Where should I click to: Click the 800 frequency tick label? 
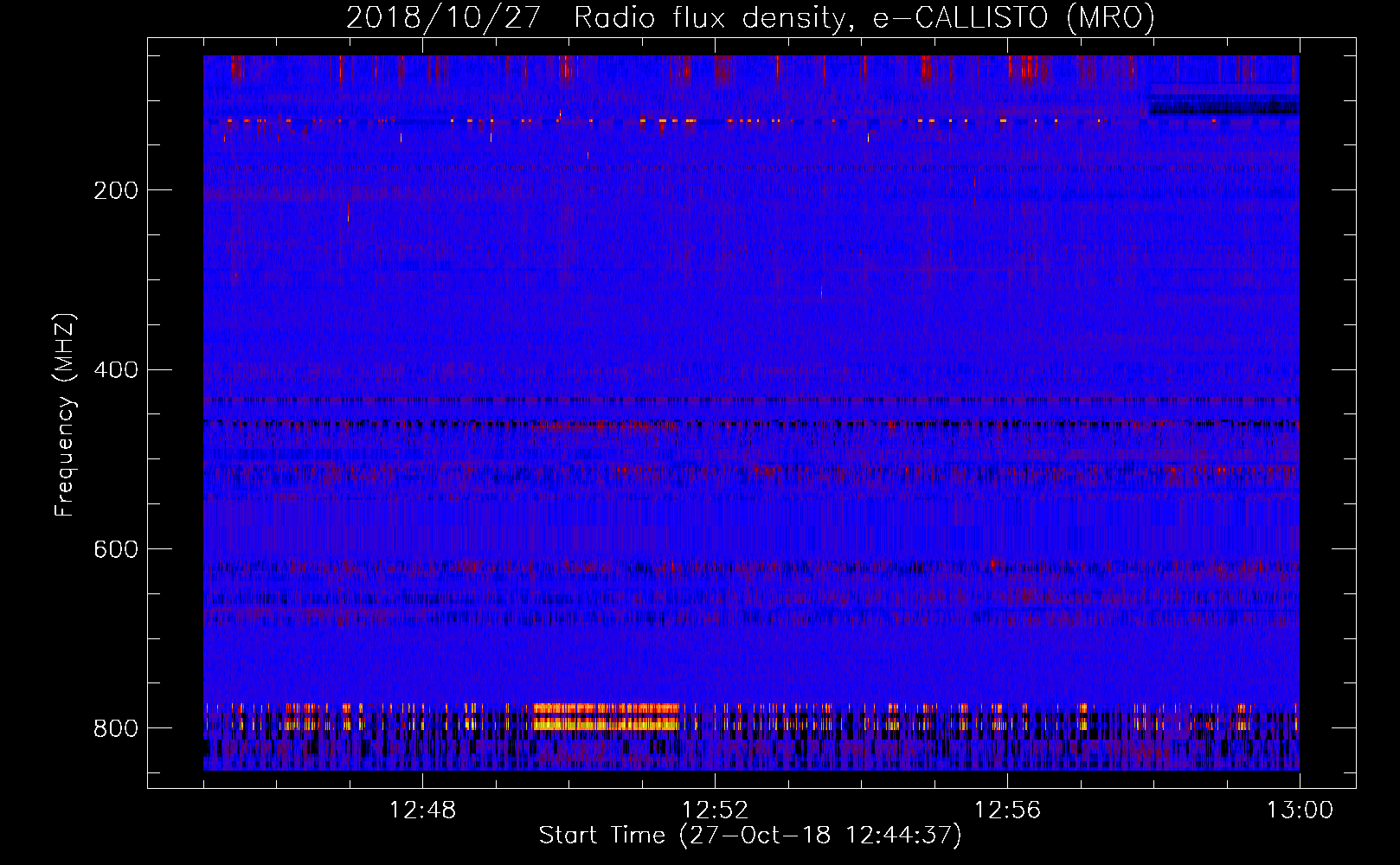click(x=115, y=728)
